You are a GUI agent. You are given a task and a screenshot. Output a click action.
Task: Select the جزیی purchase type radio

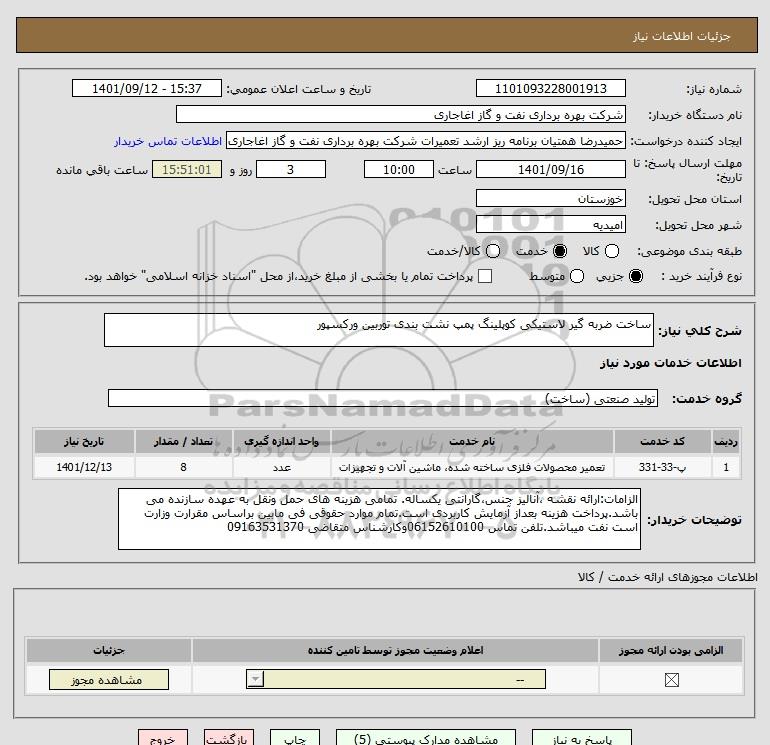pos(636,276)
